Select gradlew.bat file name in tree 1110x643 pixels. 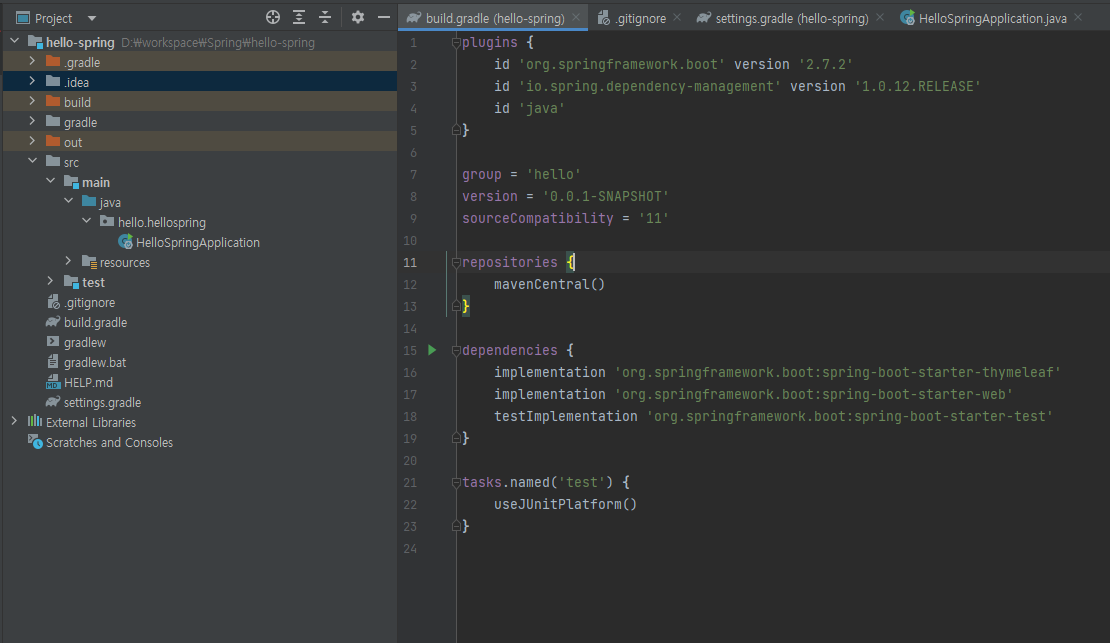95,363
